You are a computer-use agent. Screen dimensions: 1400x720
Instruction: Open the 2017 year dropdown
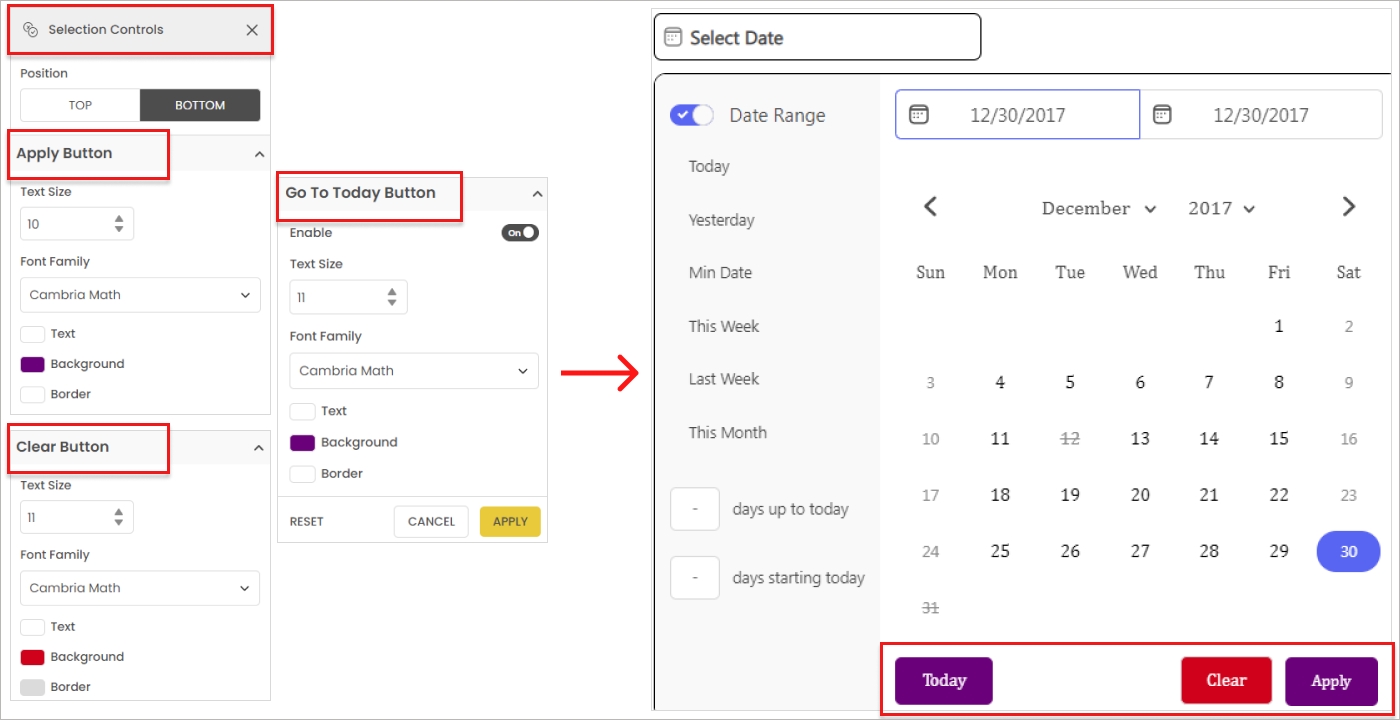coord(1221,209)
